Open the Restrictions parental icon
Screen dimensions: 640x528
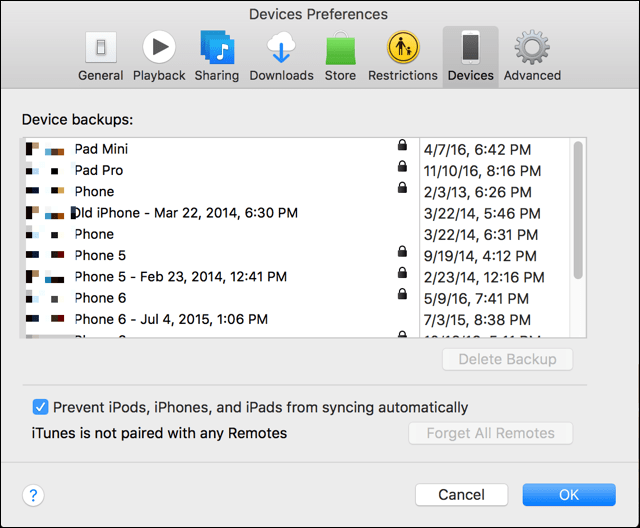(x=403, y=47)
